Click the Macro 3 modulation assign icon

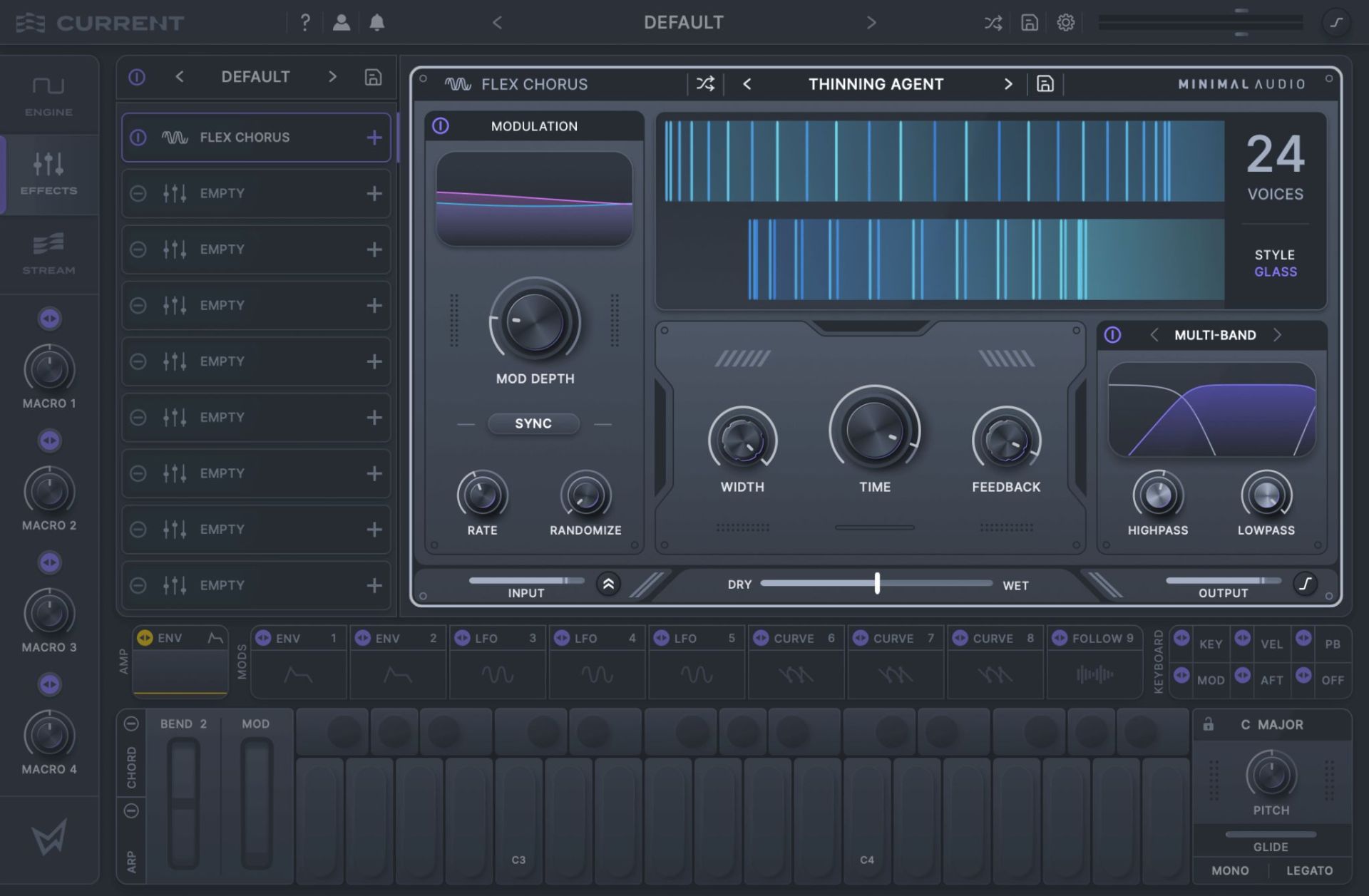[x=49, y=562]
